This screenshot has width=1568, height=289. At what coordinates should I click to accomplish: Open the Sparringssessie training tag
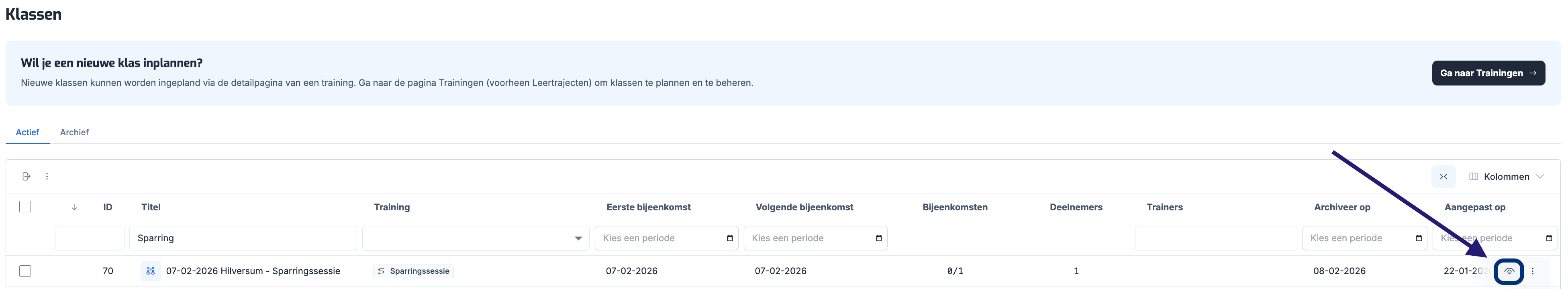coord(414,271)
